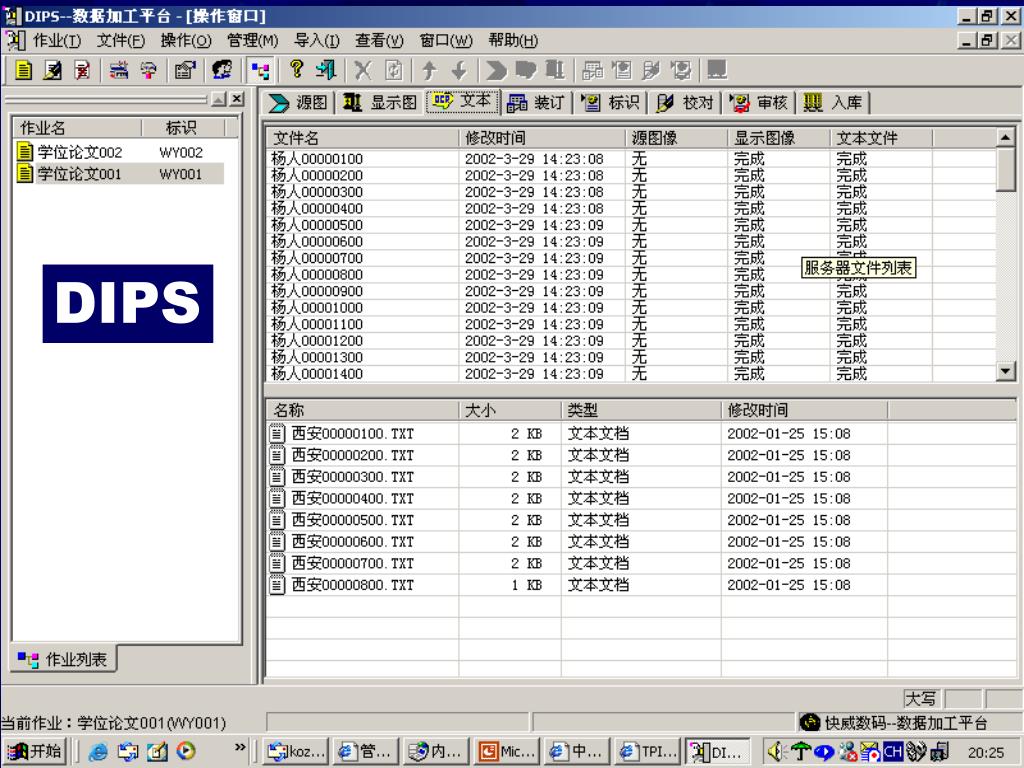Click the grayed scissors cut toolbar icon

click(363, 70)
